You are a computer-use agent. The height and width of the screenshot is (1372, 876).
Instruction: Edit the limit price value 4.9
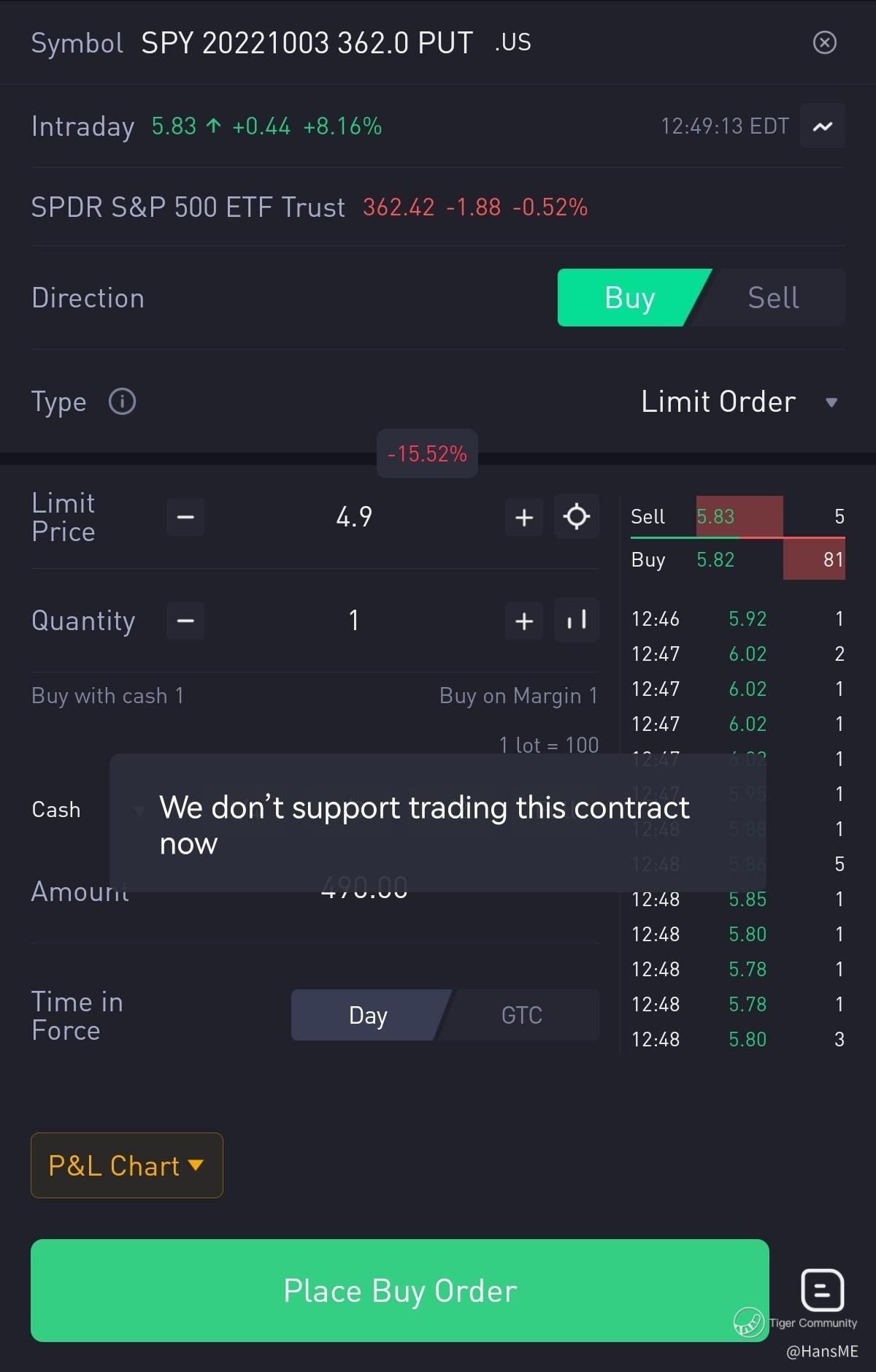pyautogui.click(x=354, y=517)
